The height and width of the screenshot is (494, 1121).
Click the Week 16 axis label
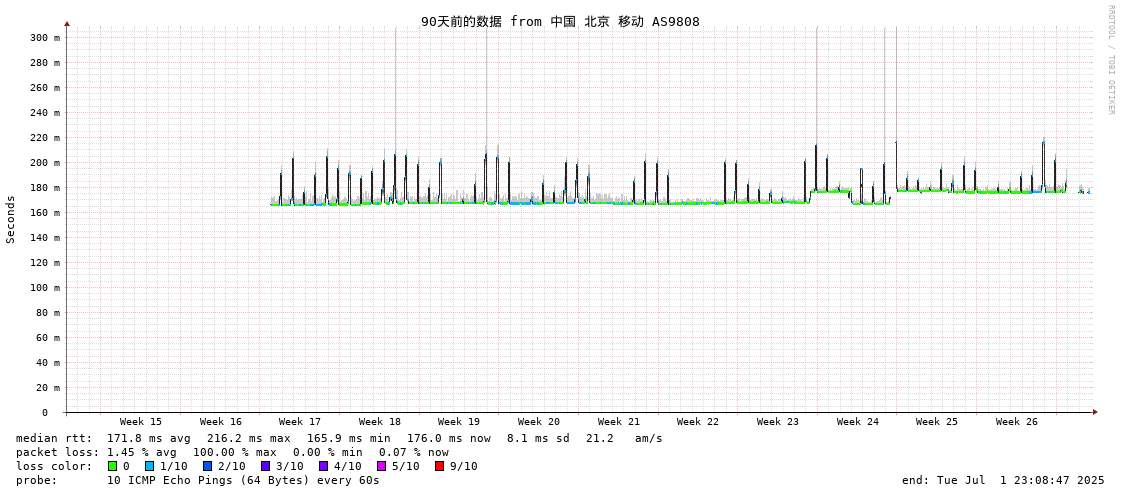point(221,422)
